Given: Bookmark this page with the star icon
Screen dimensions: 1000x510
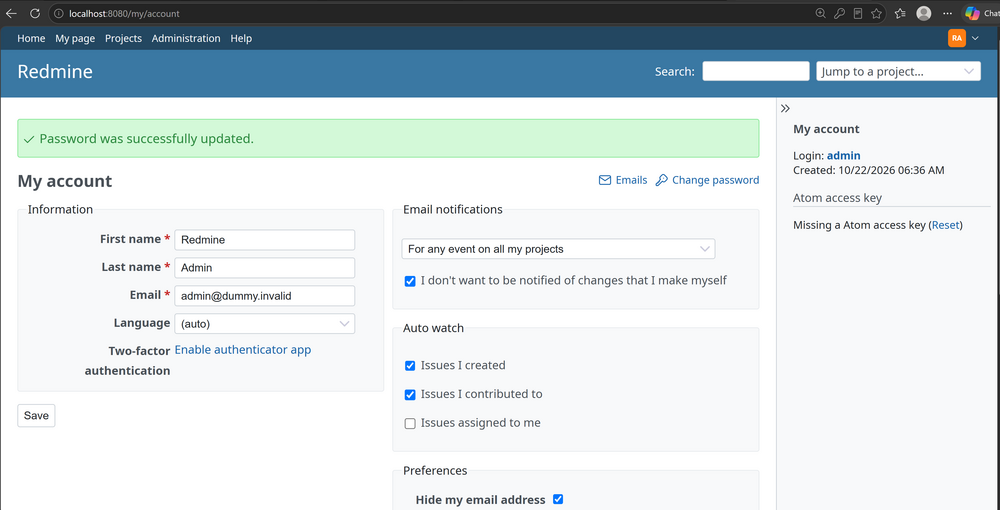Looking at the screenshot, I should point(877,13).
